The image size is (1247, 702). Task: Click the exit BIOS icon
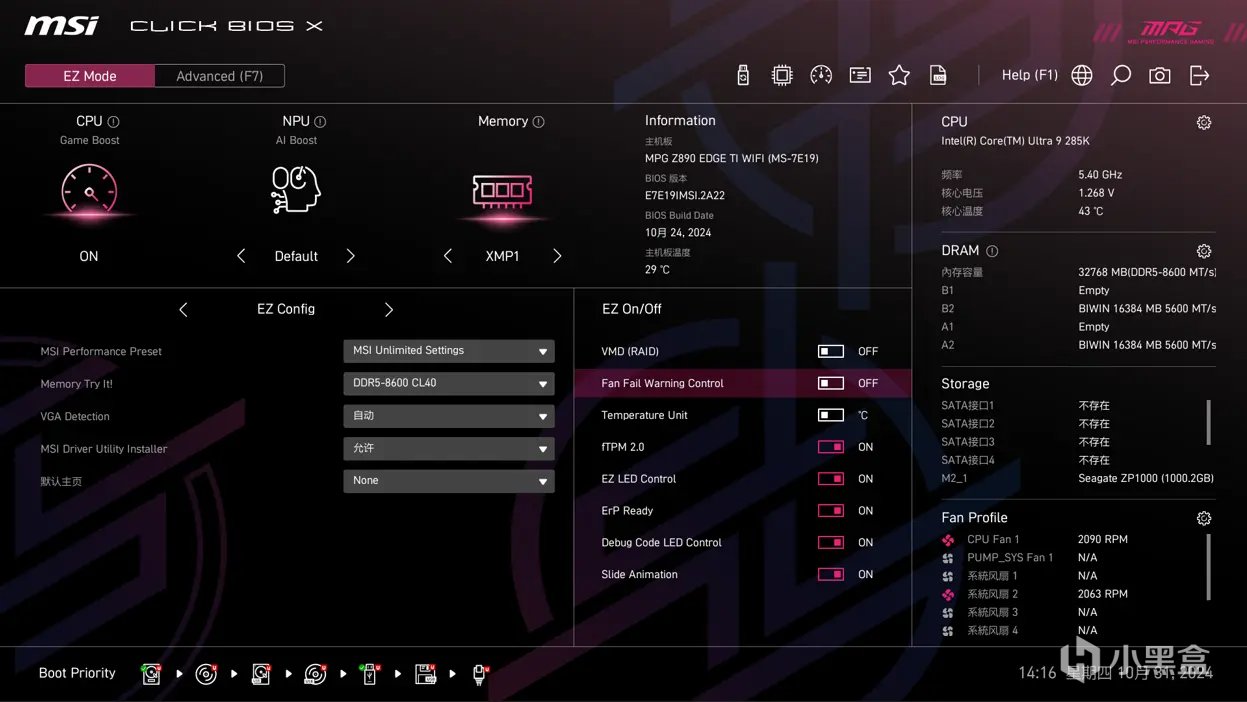(1199, 75)
